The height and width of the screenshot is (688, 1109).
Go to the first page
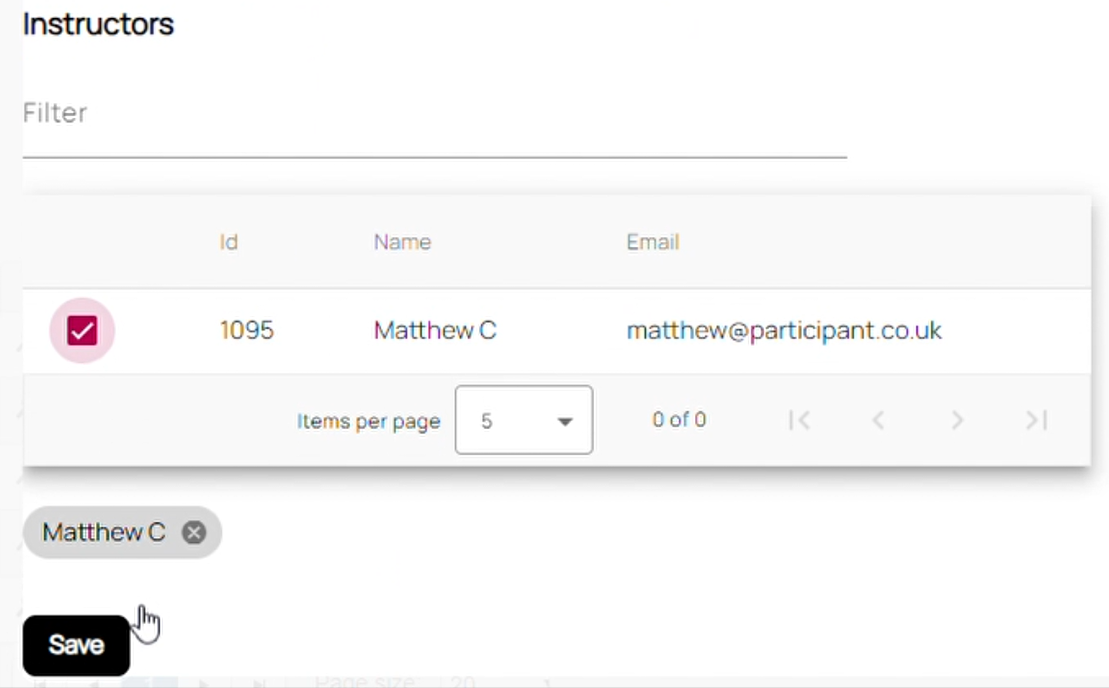[x=798, y=421]
